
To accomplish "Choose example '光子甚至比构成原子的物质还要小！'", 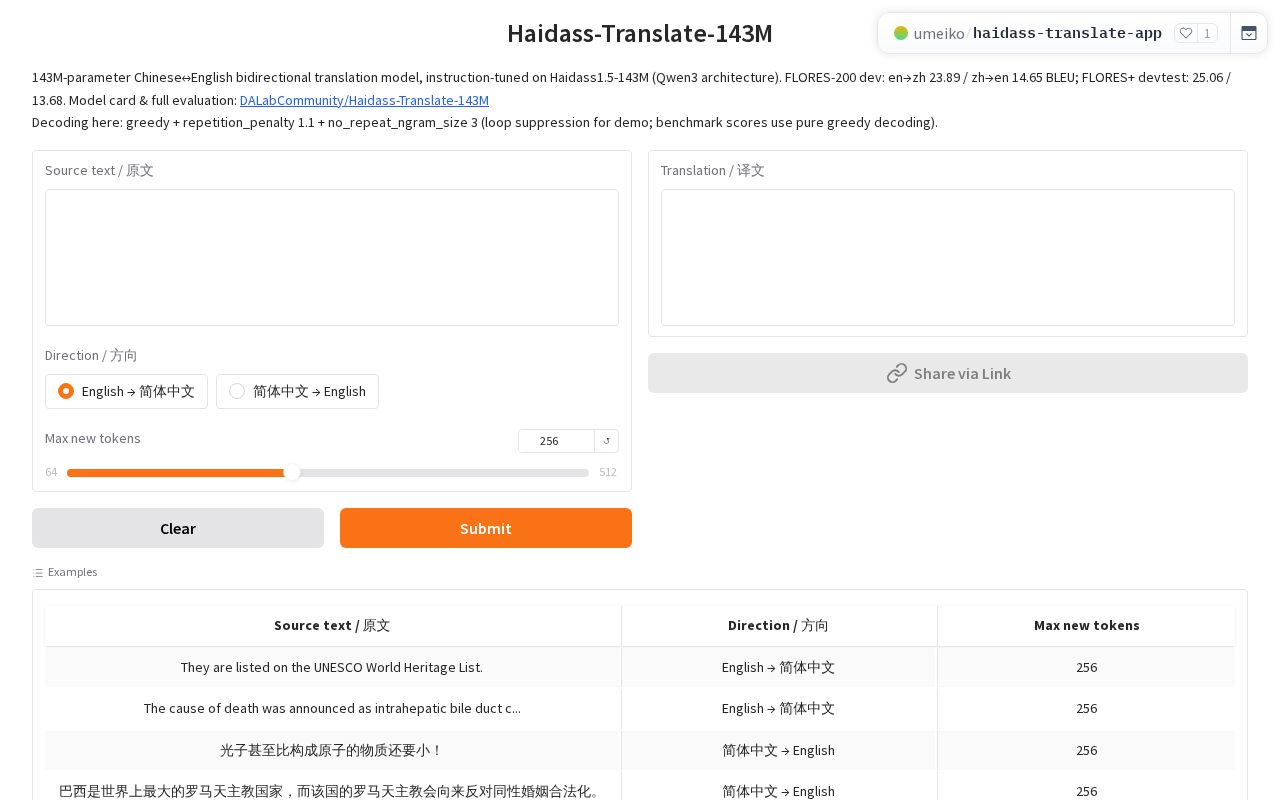I will [332, 750].
